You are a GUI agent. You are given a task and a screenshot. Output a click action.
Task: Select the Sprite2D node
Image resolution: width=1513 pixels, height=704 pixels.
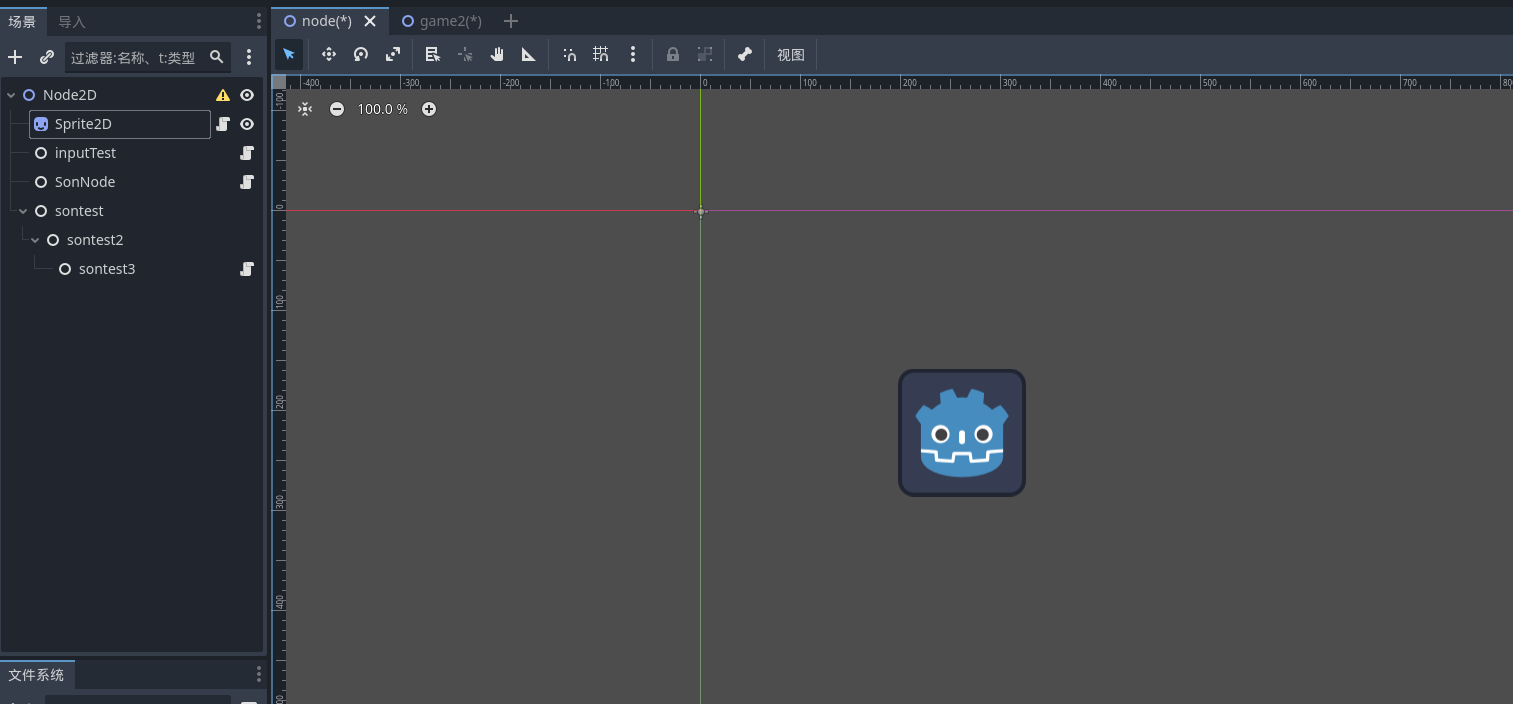tap(83, 124)
